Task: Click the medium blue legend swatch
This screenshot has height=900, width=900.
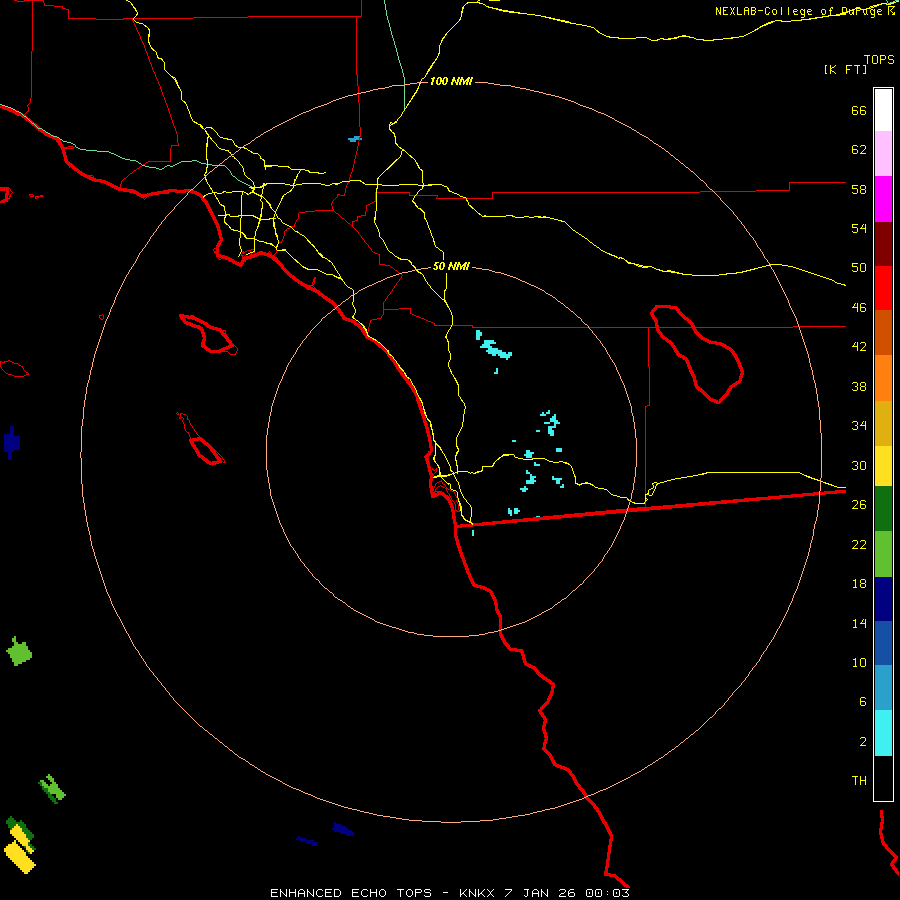Action: [x=883, y=643]
